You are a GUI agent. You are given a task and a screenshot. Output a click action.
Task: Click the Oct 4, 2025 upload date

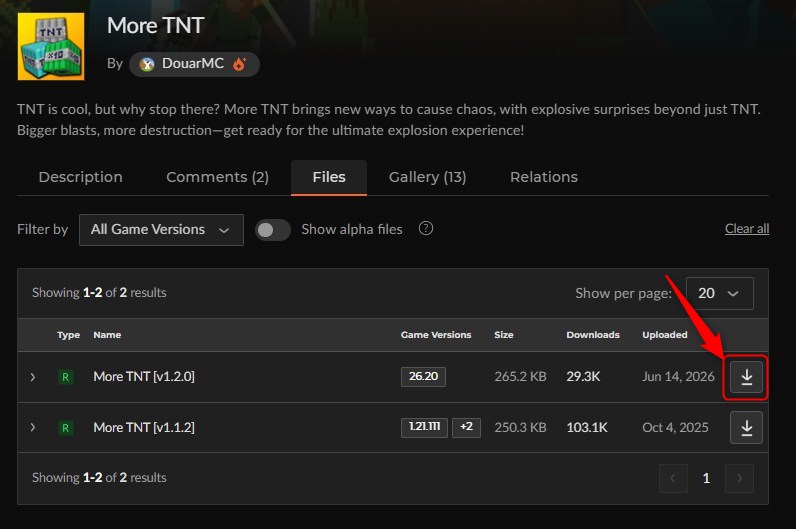coord(675,427)
